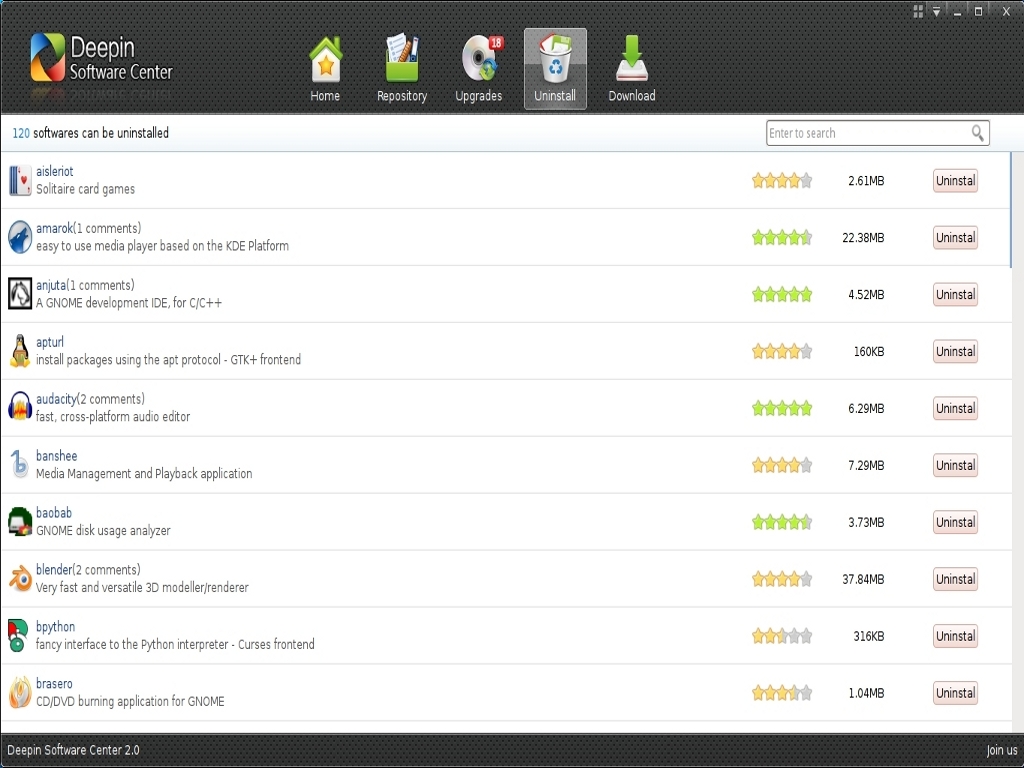Click the star rating for aisleriot
1024x768 pixels.
pos(782,180)
